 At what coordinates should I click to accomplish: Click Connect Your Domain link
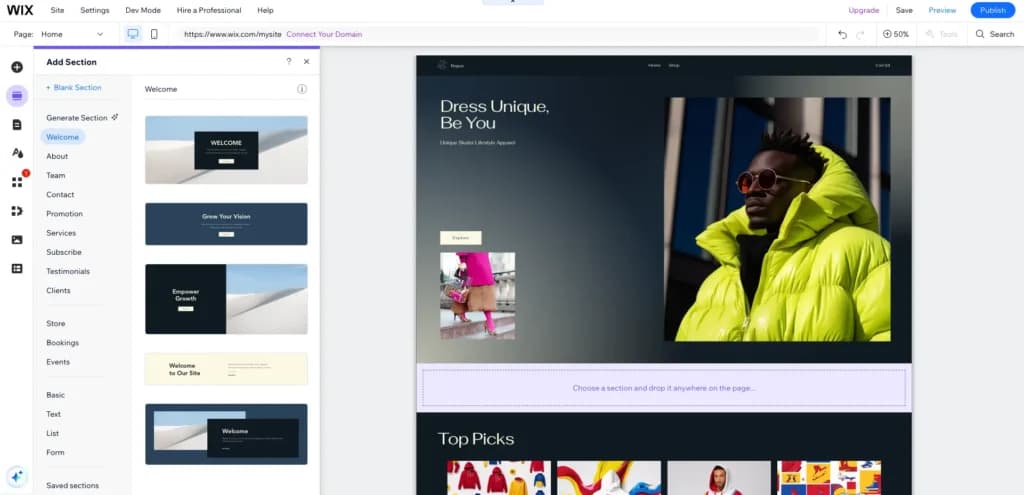click(x=324, y=34)
